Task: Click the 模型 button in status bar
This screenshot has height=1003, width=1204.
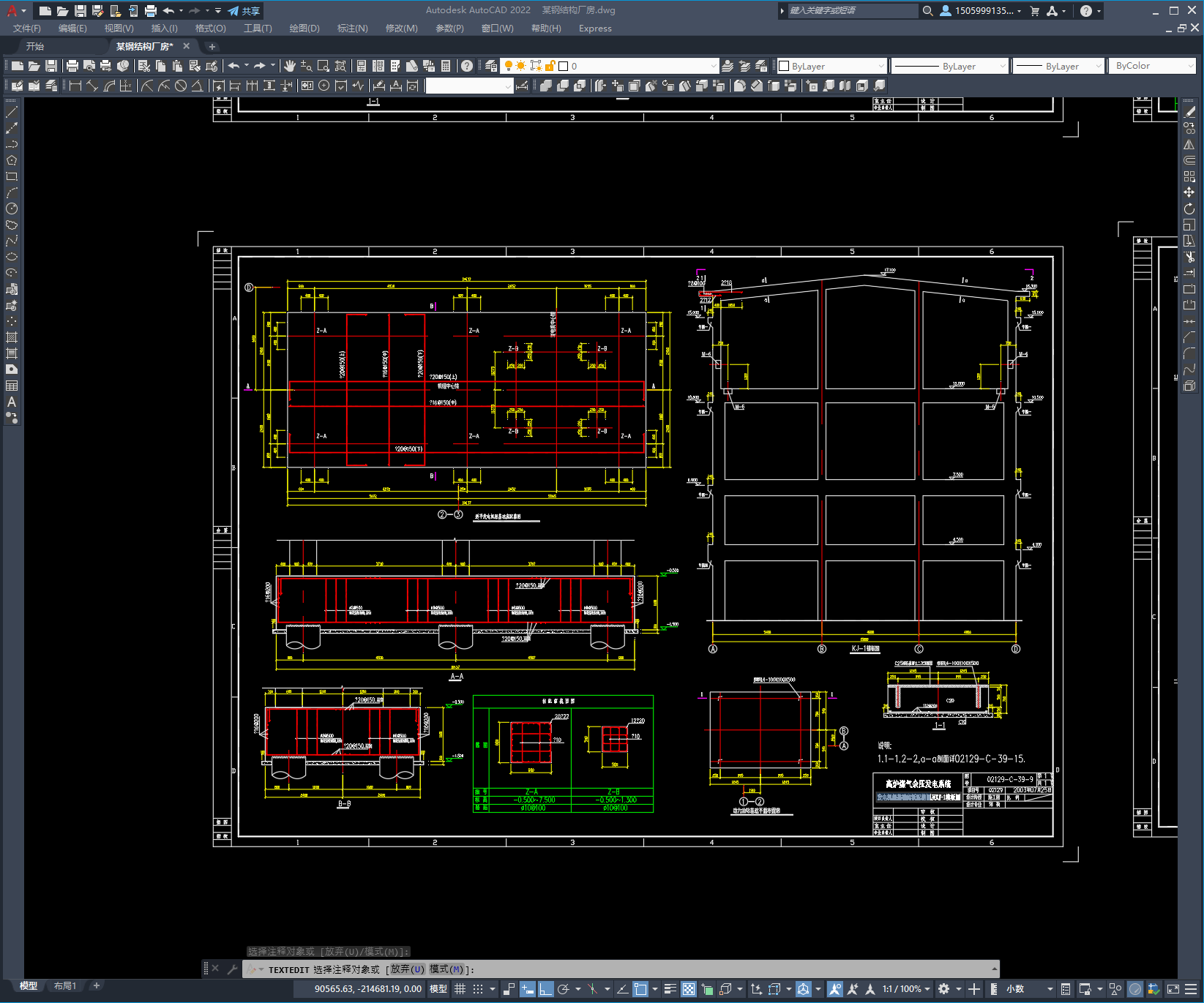Action: click(x=438, y=989)
